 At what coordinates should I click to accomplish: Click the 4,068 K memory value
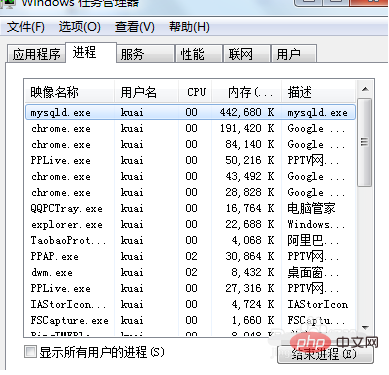[253, 240]
